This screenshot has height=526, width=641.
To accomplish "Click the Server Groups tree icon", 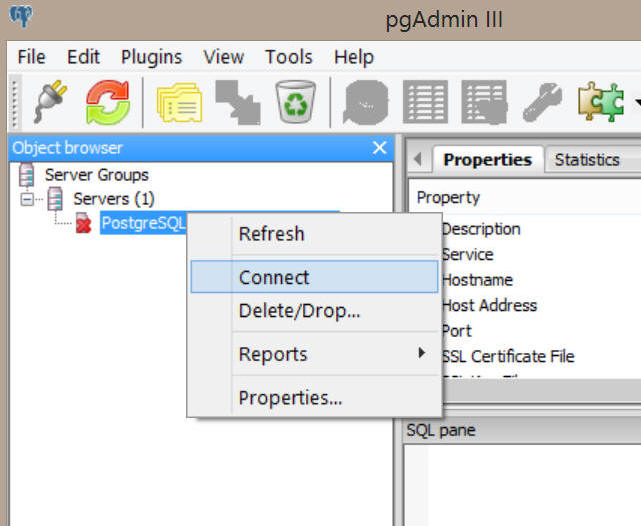I will click(27, 175).
